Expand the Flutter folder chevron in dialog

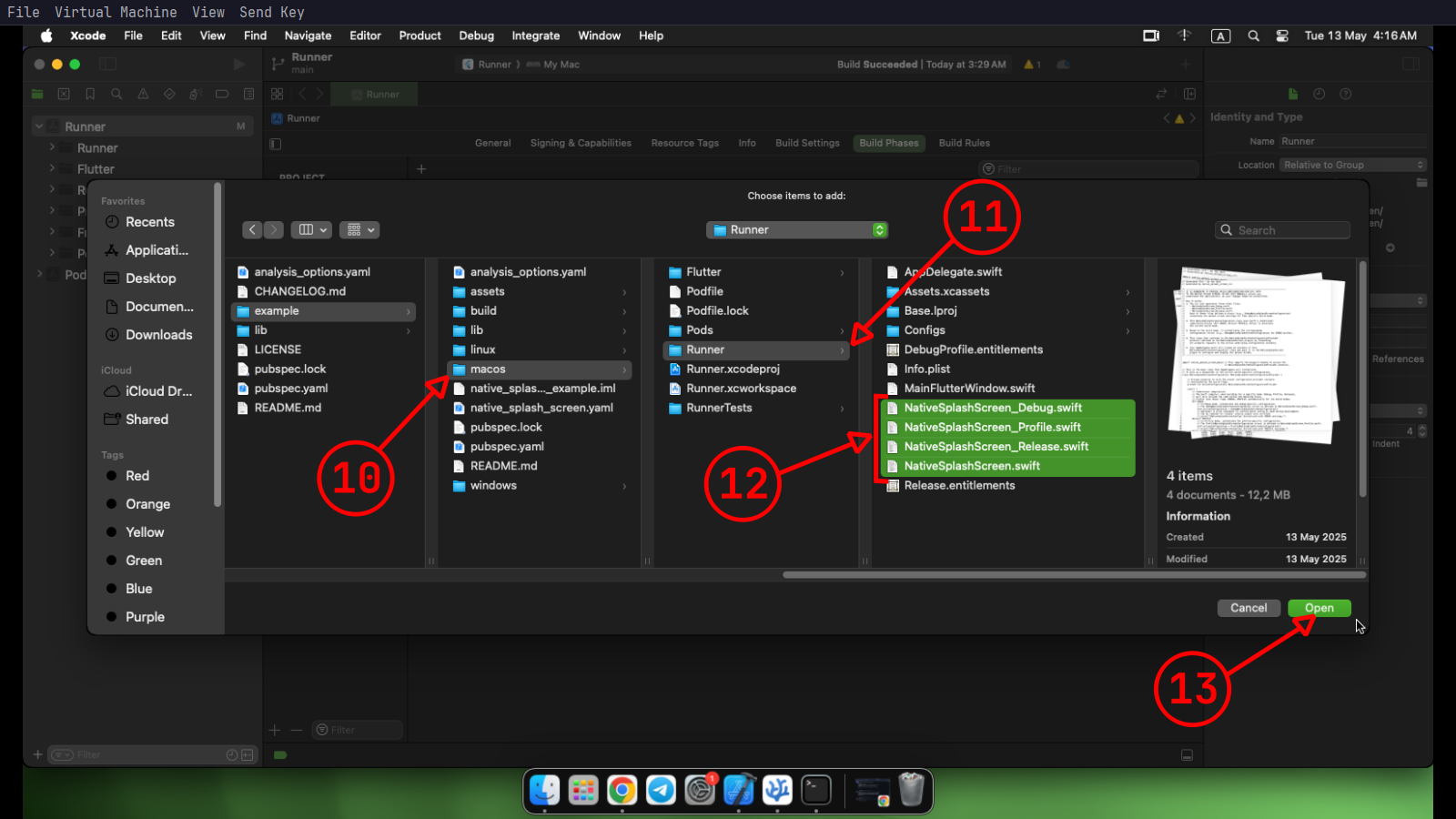coord(842,272)
